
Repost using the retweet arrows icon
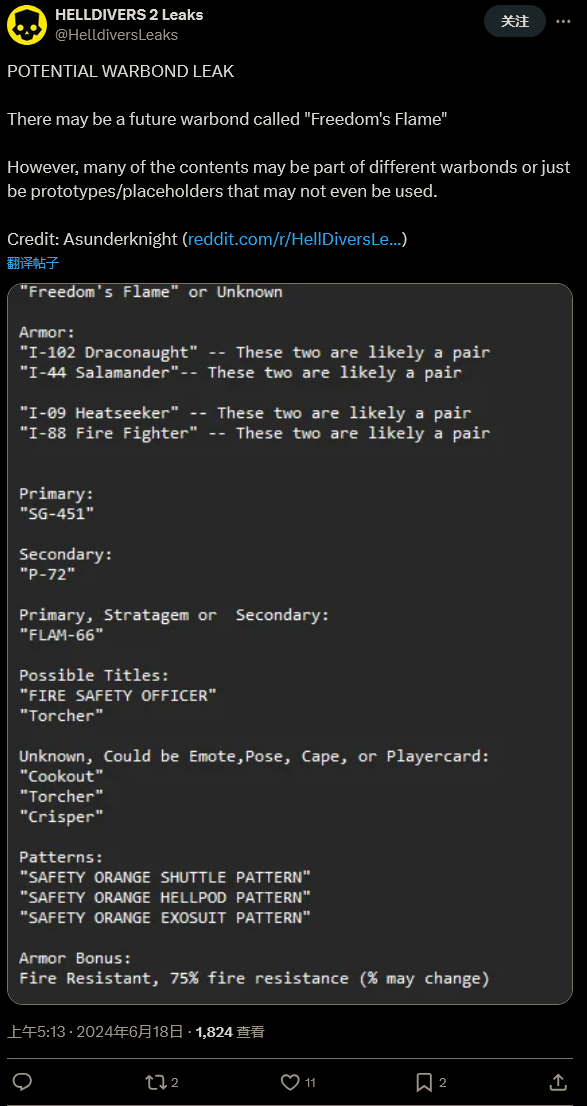(153, 1081)
